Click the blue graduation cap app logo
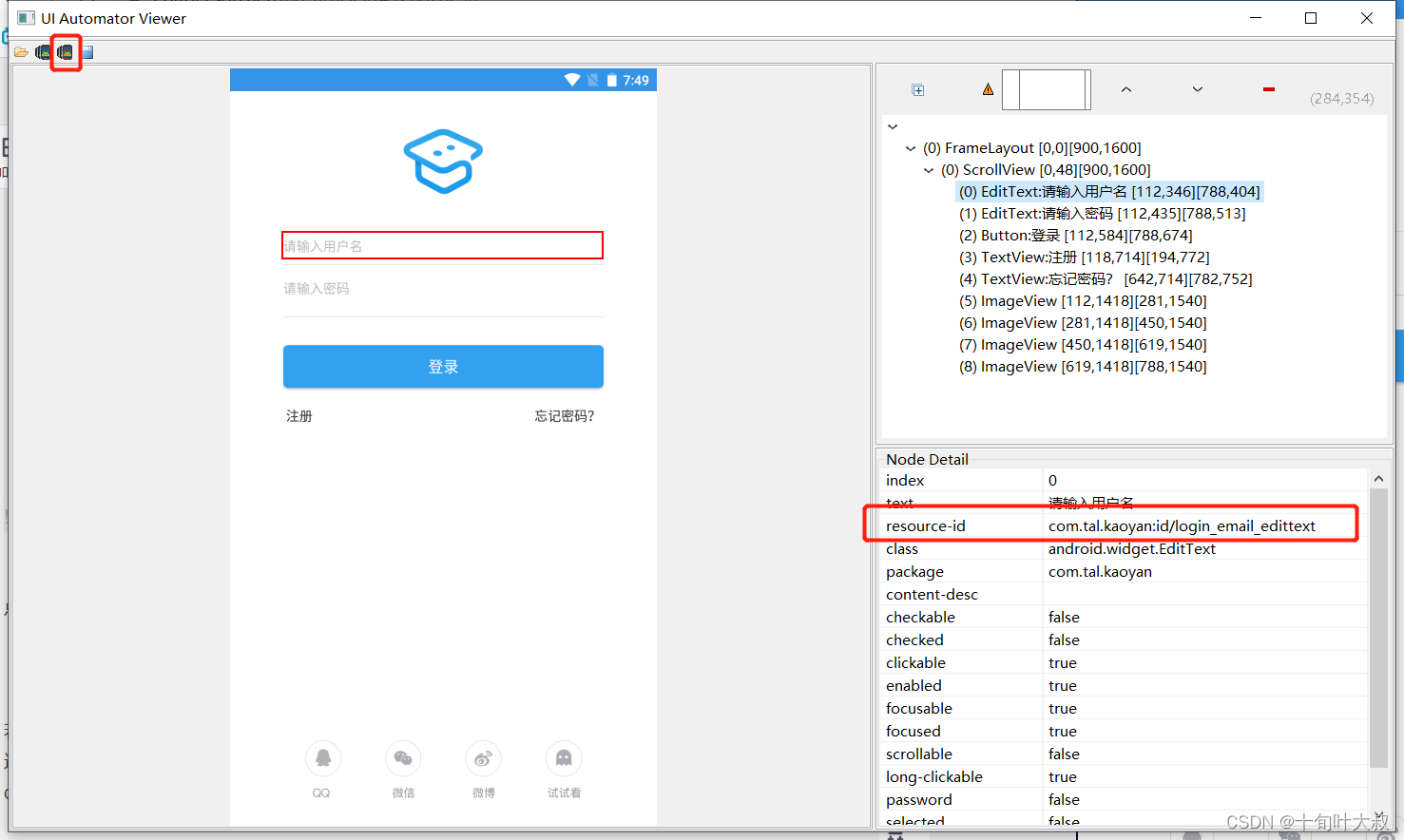 [443, 162]
